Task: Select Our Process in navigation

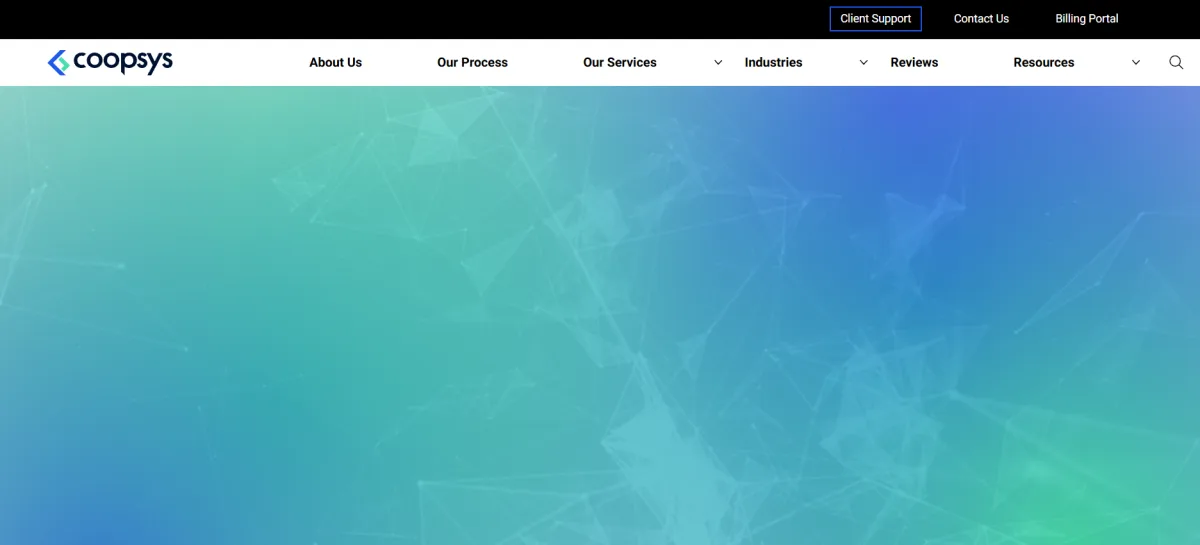Action: click(x=472, y=62)
